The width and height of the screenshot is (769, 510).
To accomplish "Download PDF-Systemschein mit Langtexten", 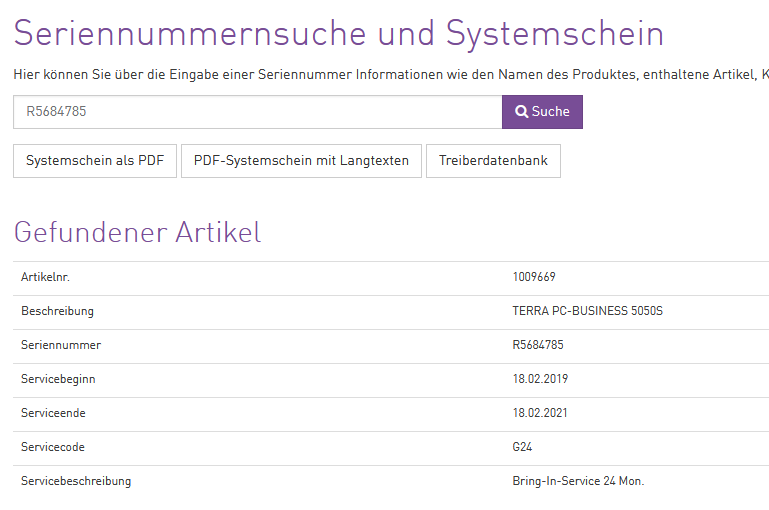I will tap(301, 161).
